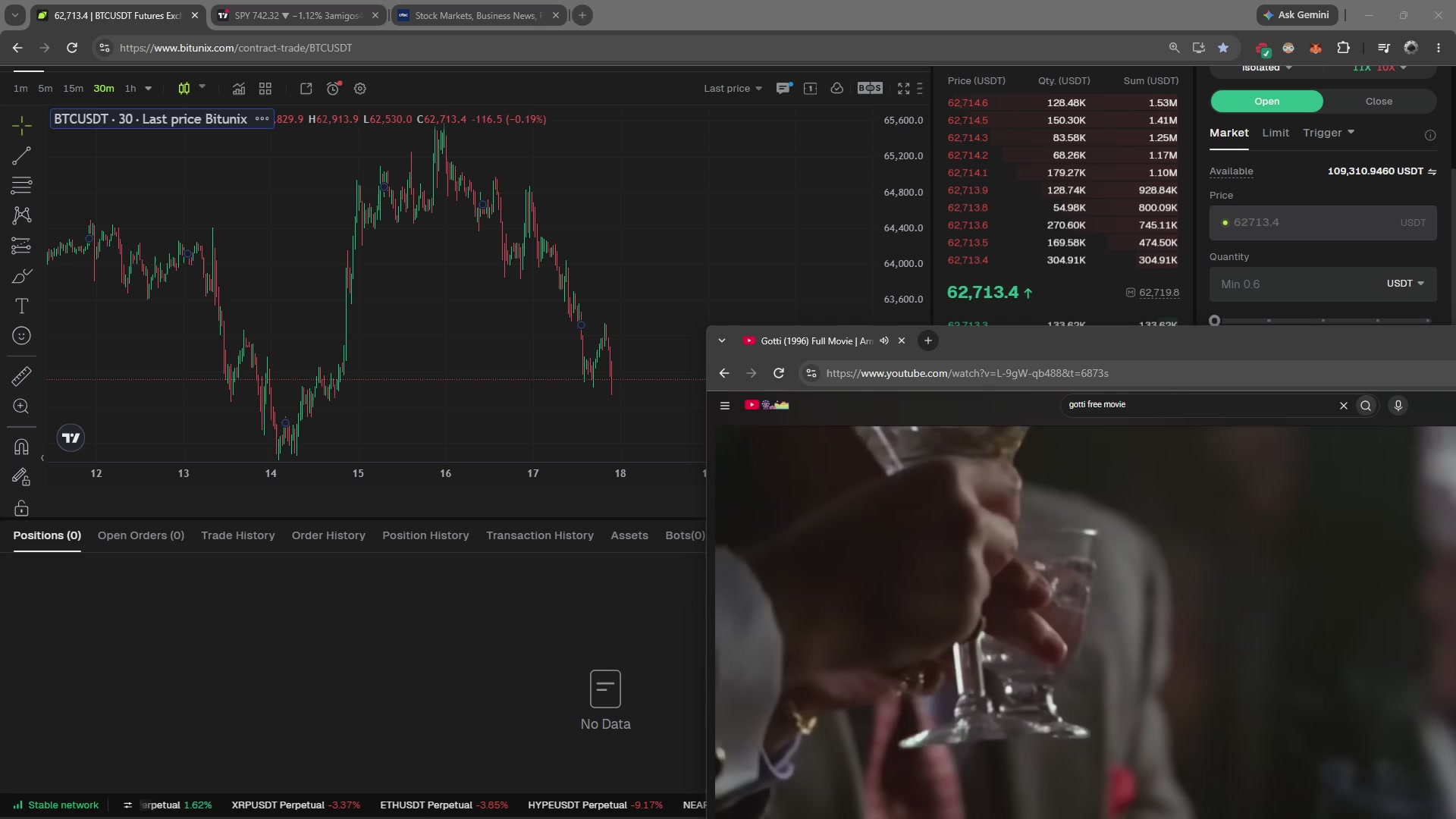The width and height of the screenshot is (1456, 819).
Task: Open the Fibonacci retracement tool
Action: pyautogui.click(x=21, y=185)
